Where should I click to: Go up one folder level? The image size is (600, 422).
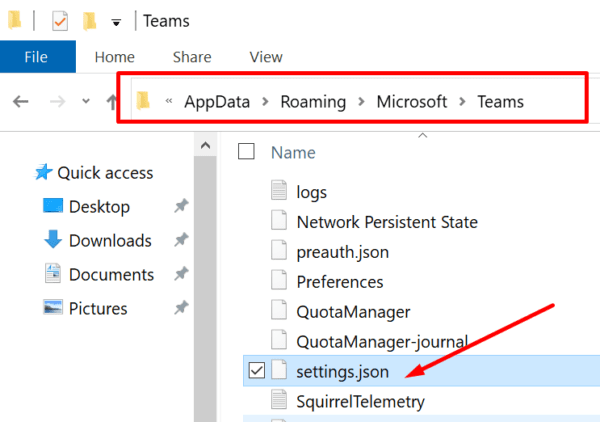(x=111, y=102)
